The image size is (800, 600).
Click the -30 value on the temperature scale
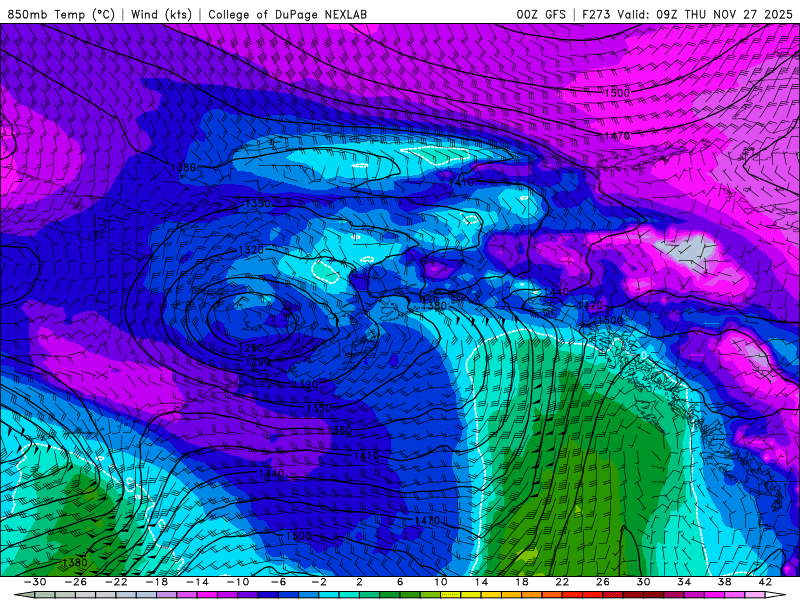coord(35,582)
